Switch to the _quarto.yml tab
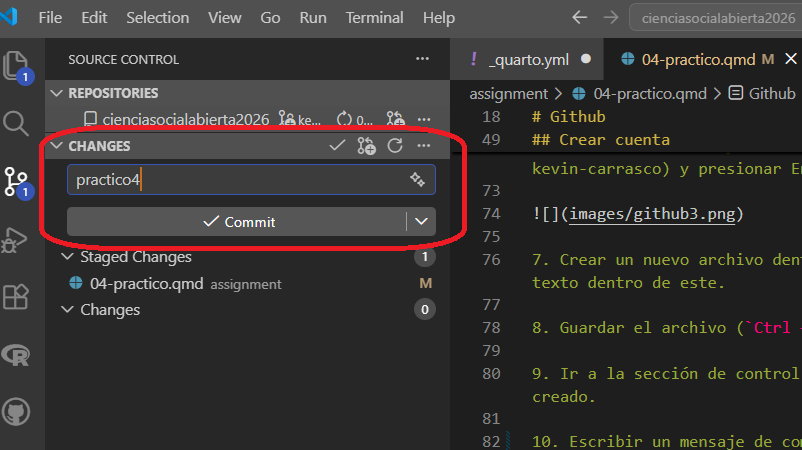802x450 pixels. pos(524,60)
